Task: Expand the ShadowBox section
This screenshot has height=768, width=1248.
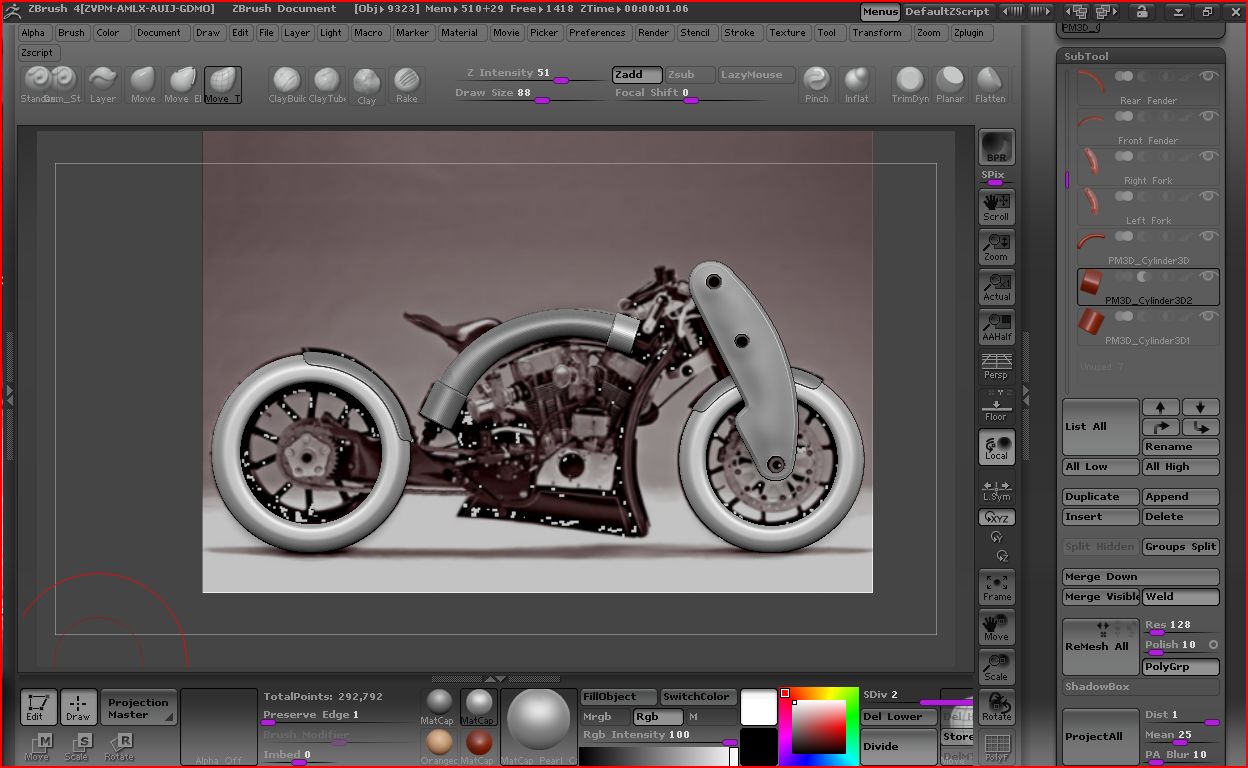Action: point(1097,687)
